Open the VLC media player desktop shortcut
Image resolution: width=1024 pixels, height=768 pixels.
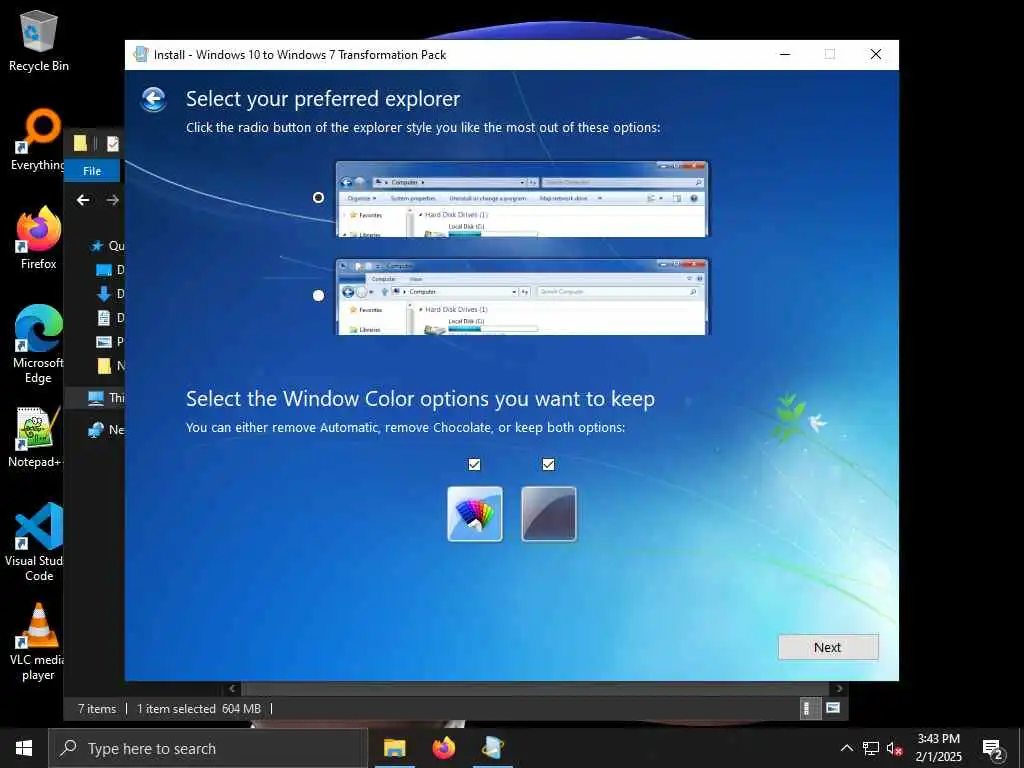point(38,643)
